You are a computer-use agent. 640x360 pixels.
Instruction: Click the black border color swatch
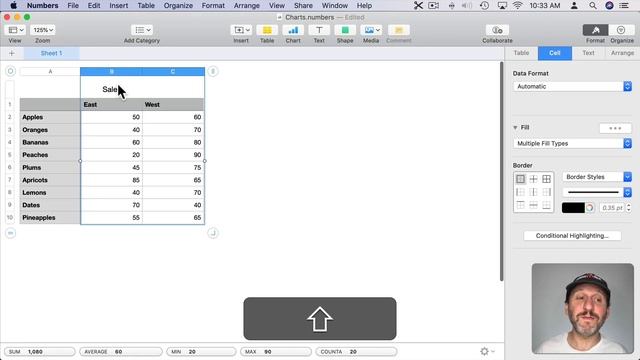[x=573, y=208]
